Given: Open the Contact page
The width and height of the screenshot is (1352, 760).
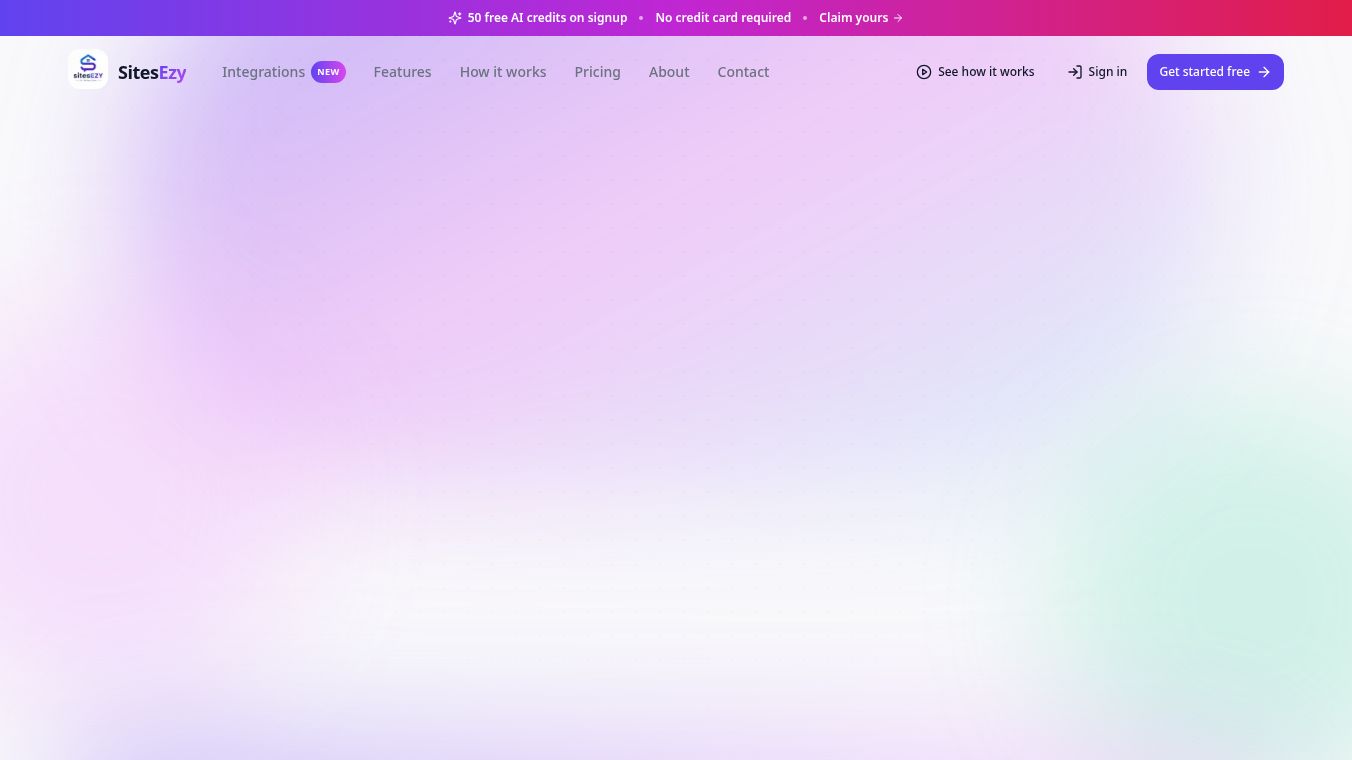Looking at the screenshot, I should pyautogui.click(x=743, y=72).
